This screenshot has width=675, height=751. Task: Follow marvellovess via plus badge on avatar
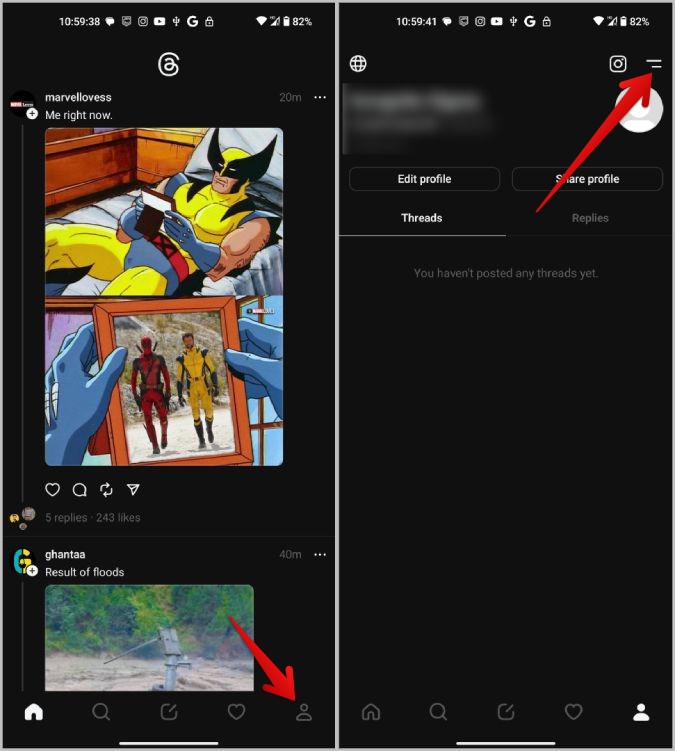(32, 114)
